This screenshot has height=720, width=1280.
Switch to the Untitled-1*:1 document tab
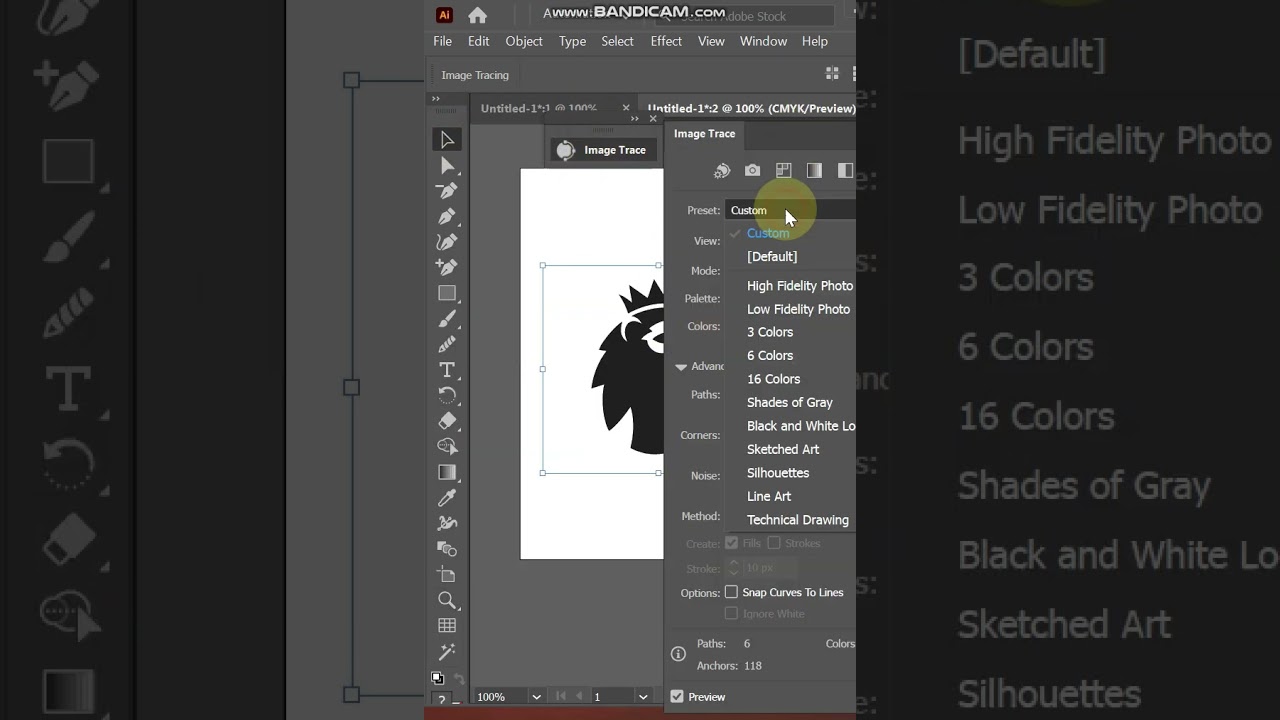[x=540, y=108]
